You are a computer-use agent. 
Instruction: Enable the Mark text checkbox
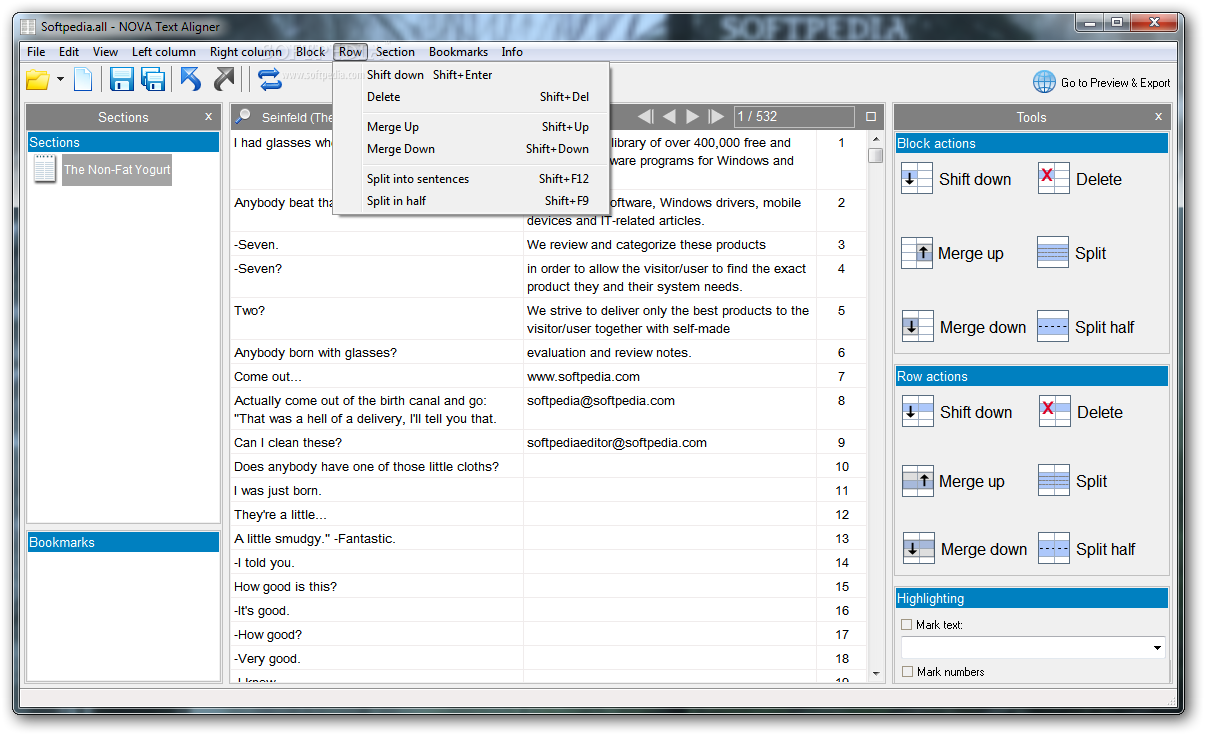pyautogui.click(x=907, y=625)
